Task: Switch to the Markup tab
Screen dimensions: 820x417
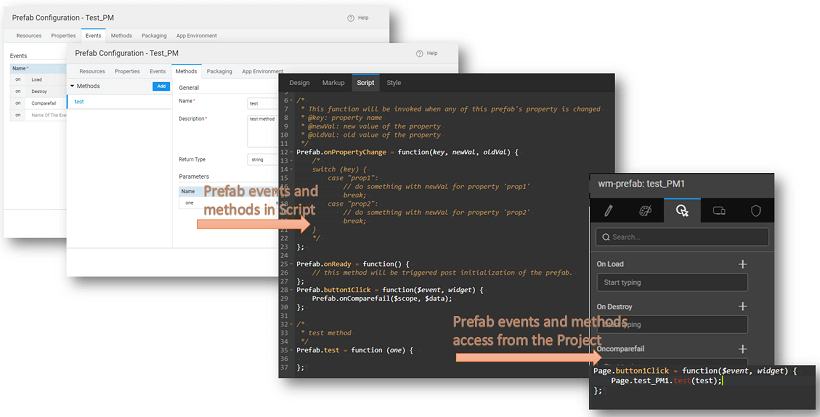Action: (333, 83)
